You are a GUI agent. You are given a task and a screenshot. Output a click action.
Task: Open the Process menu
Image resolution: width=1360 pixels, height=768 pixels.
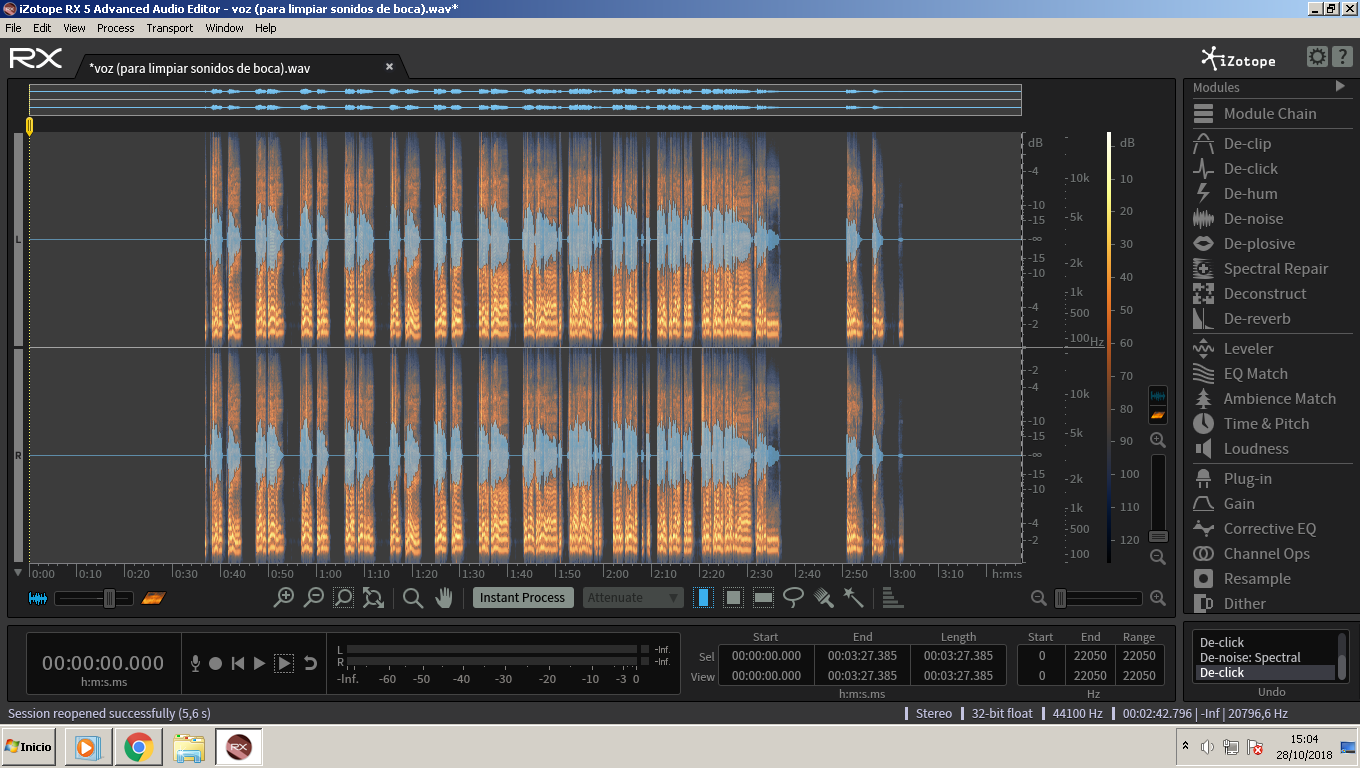click(115, 28)
